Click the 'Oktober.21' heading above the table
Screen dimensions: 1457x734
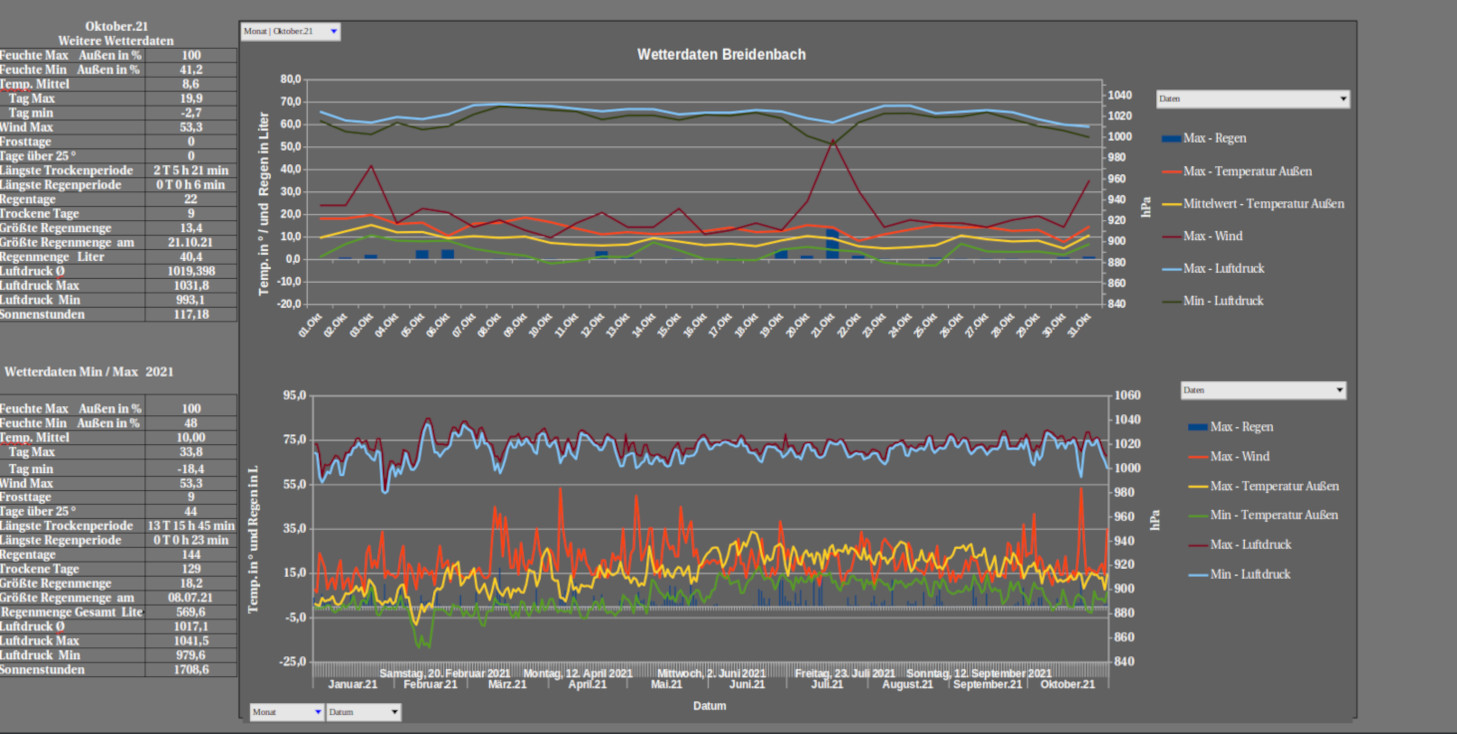pyautogui.click(x=115, y=26)
